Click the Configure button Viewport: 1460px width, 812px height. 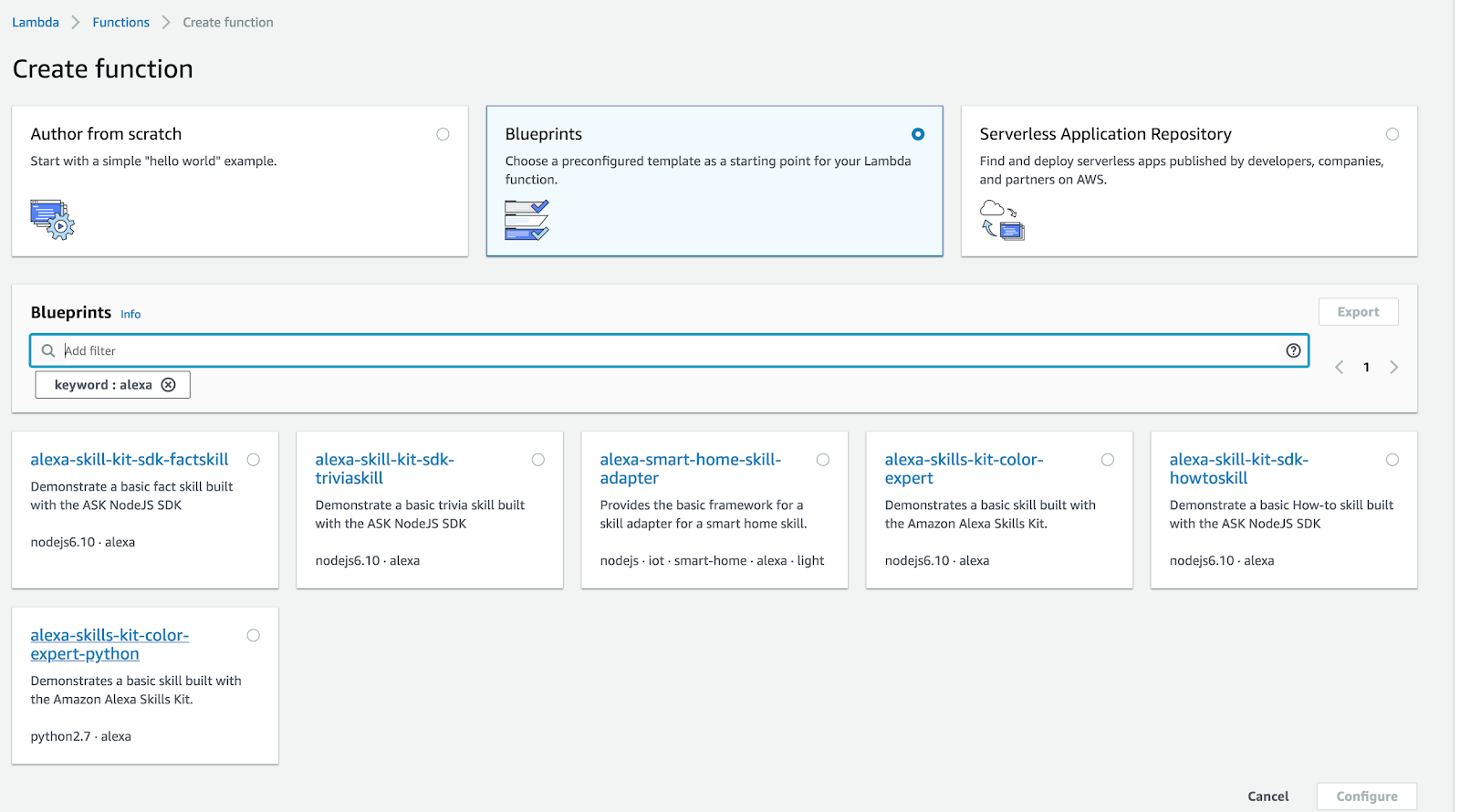click(1366, 796)
